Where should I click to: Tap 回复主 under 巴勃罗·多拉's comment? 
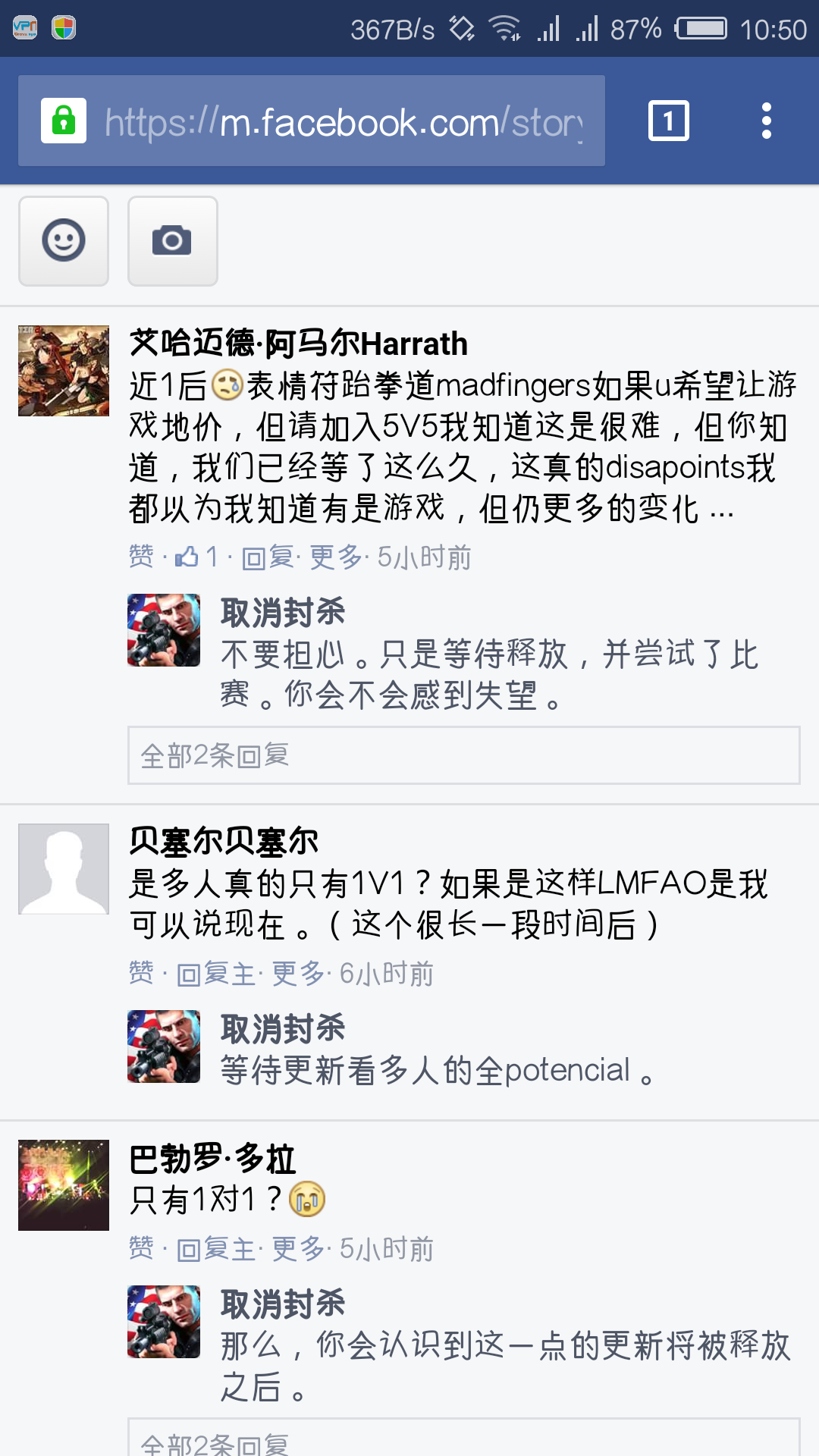216,1249
